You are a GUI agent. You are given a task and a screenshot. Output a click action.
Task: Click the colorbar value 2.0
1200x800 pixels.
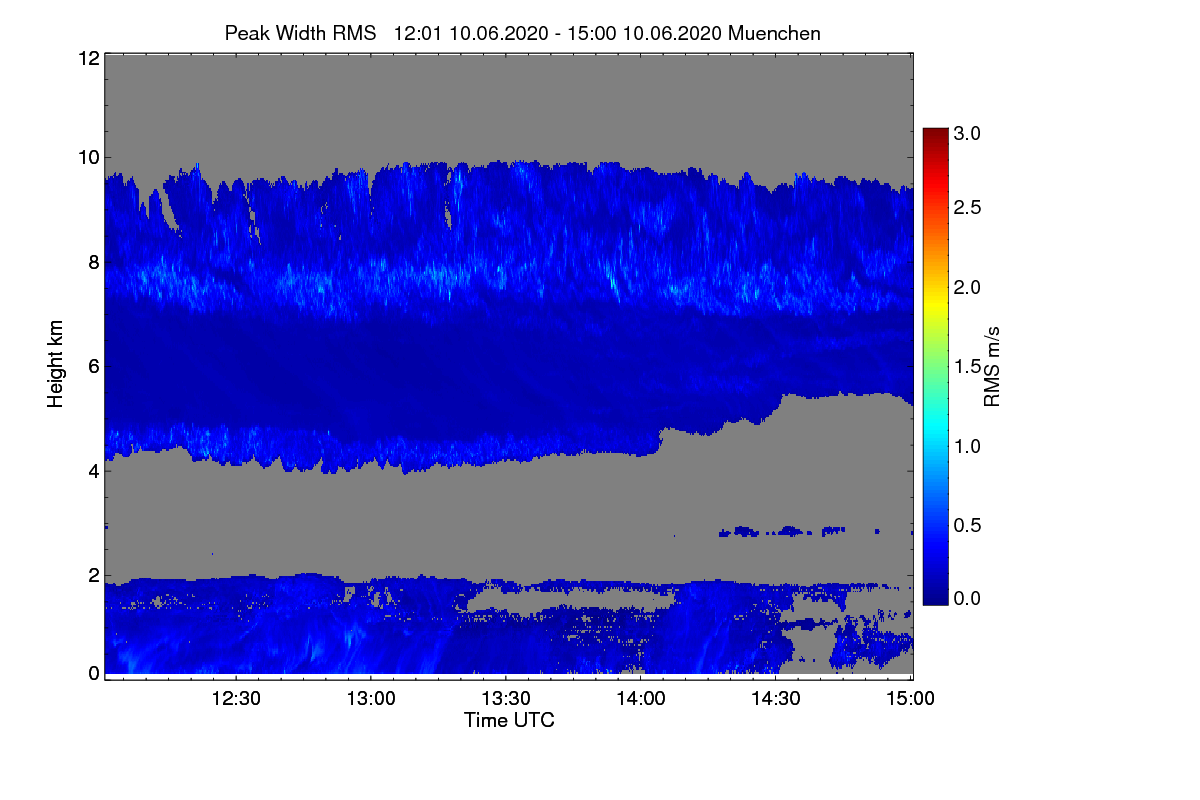pos(968,287)
